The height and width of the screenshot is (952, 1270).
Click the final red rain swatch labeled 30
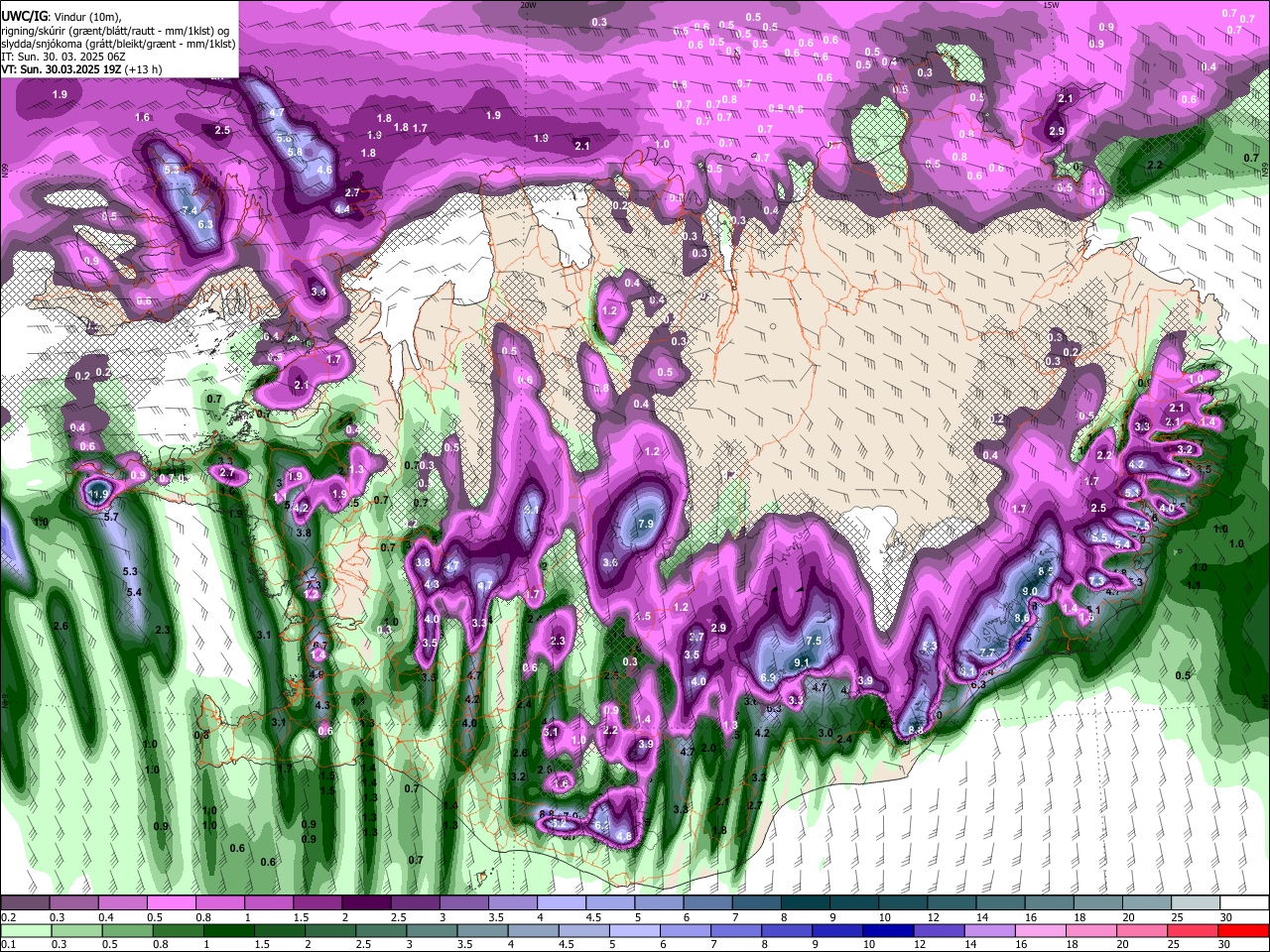pos(1244,930)
